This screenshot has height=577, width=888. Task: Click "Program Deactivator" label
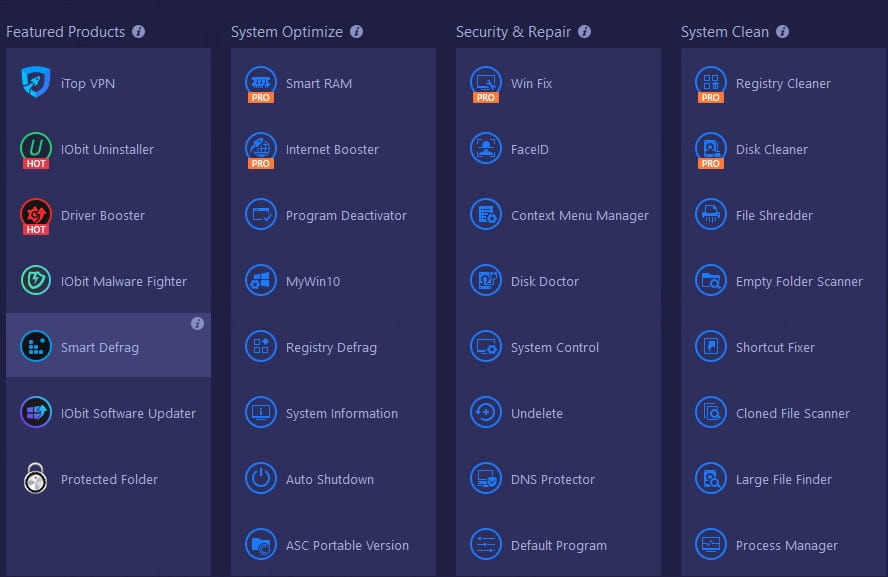click(346, 215)
